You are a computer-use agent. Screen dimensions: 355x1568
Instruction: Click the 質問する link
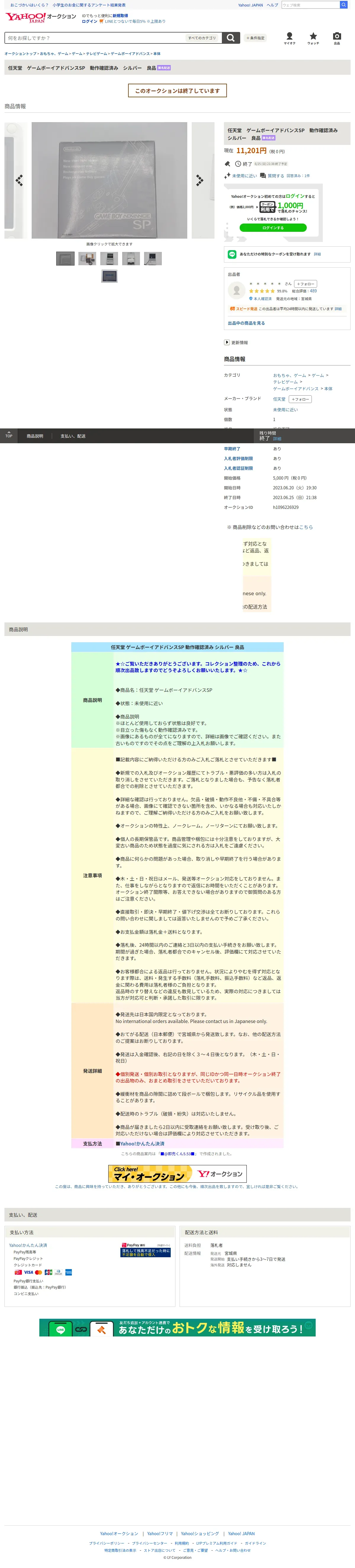tap(276, 176)
